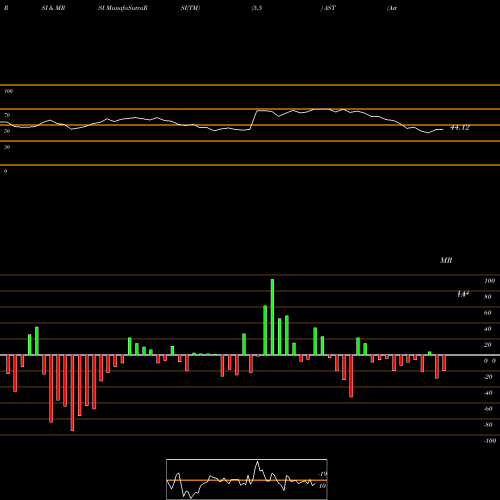500x500 pixels.
Task: Click the "(5,5" parameter text in header
Action: point(257,8)
